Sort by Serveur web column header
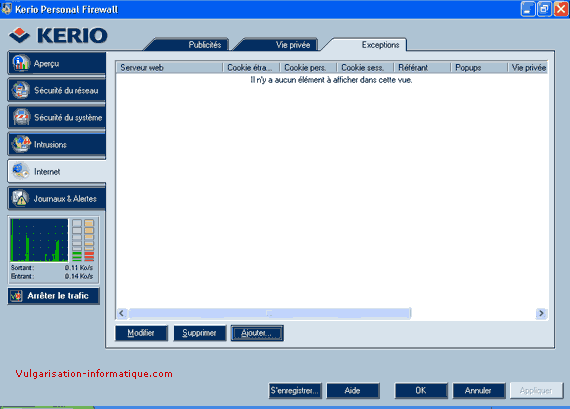Viewport: 570px width, 409px height. coord(169,68)
